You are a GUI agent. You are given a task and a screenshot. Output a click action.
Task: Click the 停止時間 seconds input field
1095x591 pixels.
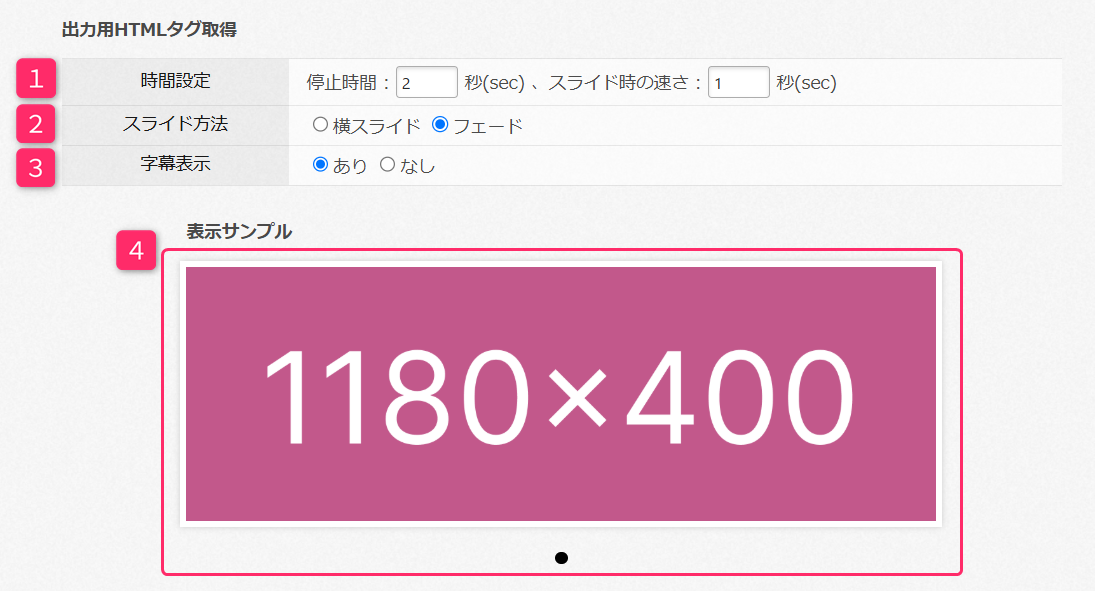pos(426,81)
